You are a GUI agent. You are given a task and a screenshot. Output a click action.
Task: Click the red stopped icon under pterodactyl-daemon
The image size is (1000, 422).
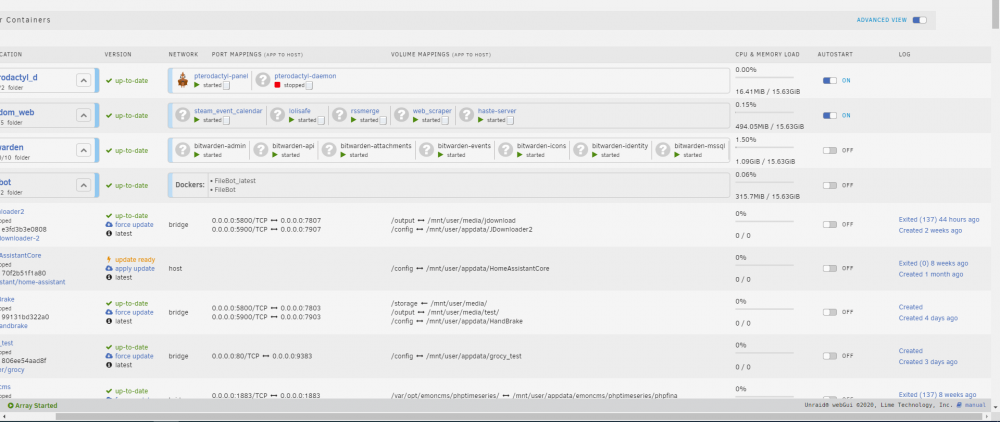pos(277,85)
